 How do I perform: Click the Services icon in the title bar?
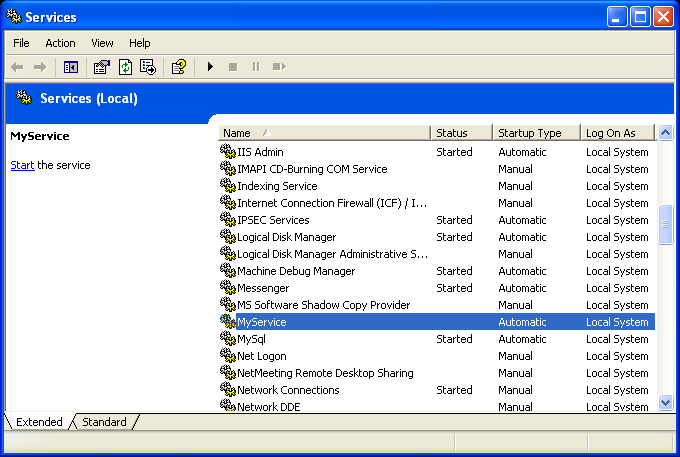click(x=14, y=16)
